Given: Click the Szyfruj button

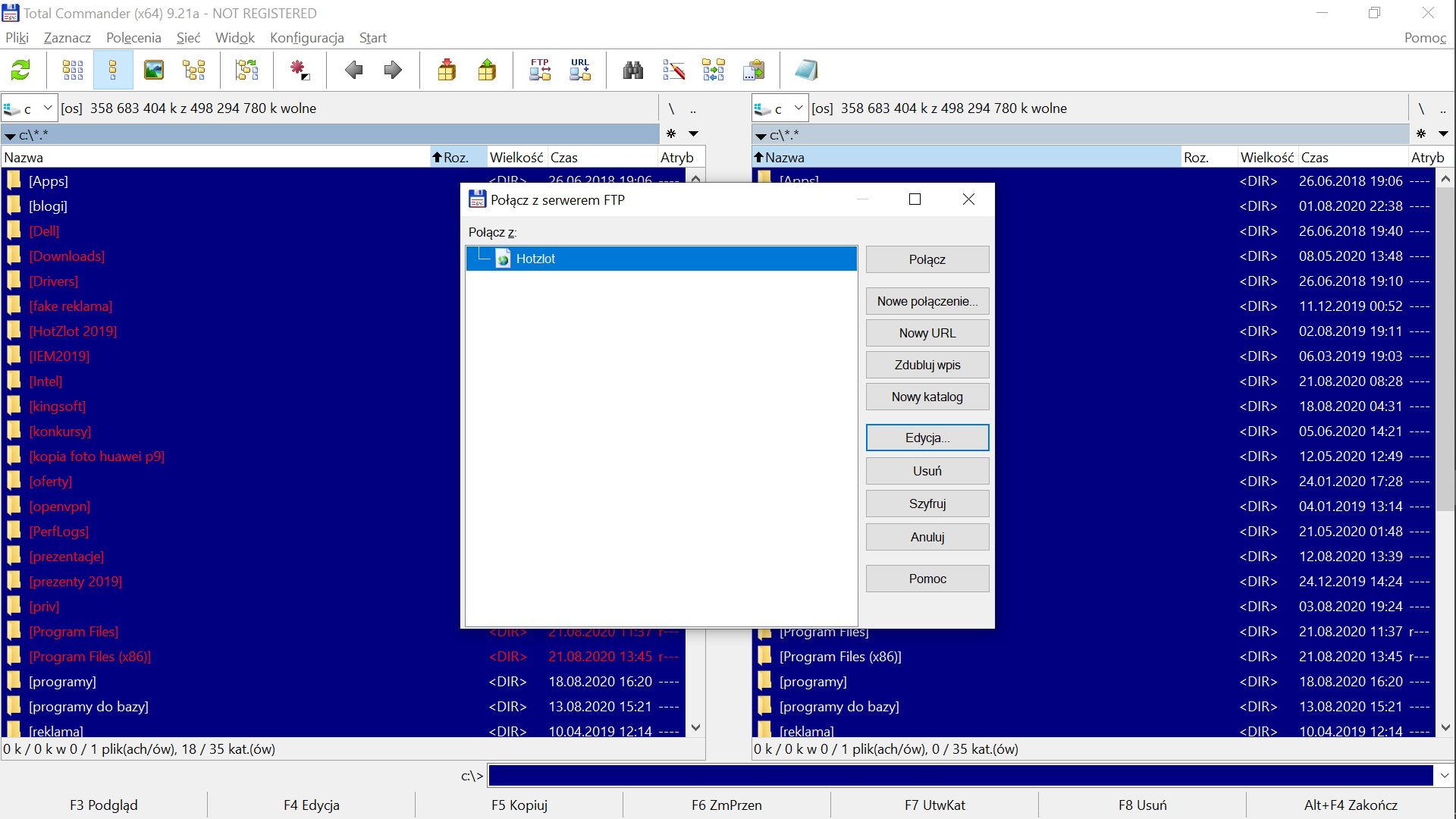Looking at the screenshot, I should tap(927, 504).
